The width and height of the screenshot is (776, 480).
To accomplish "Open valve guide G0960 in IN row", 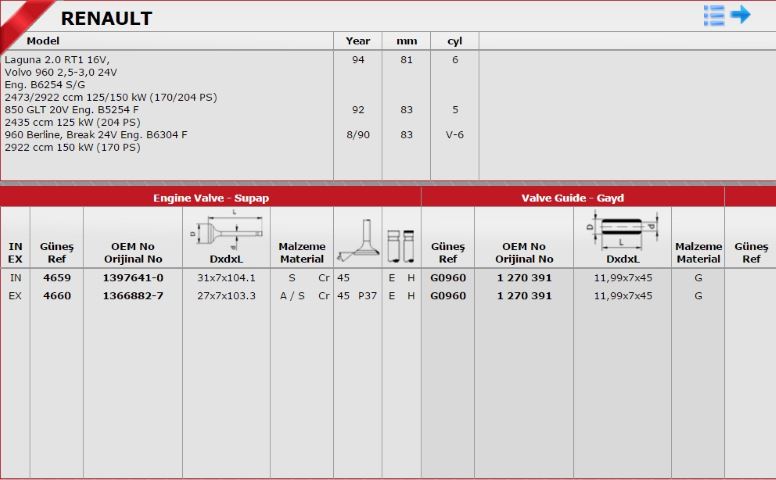I will 448,278.
